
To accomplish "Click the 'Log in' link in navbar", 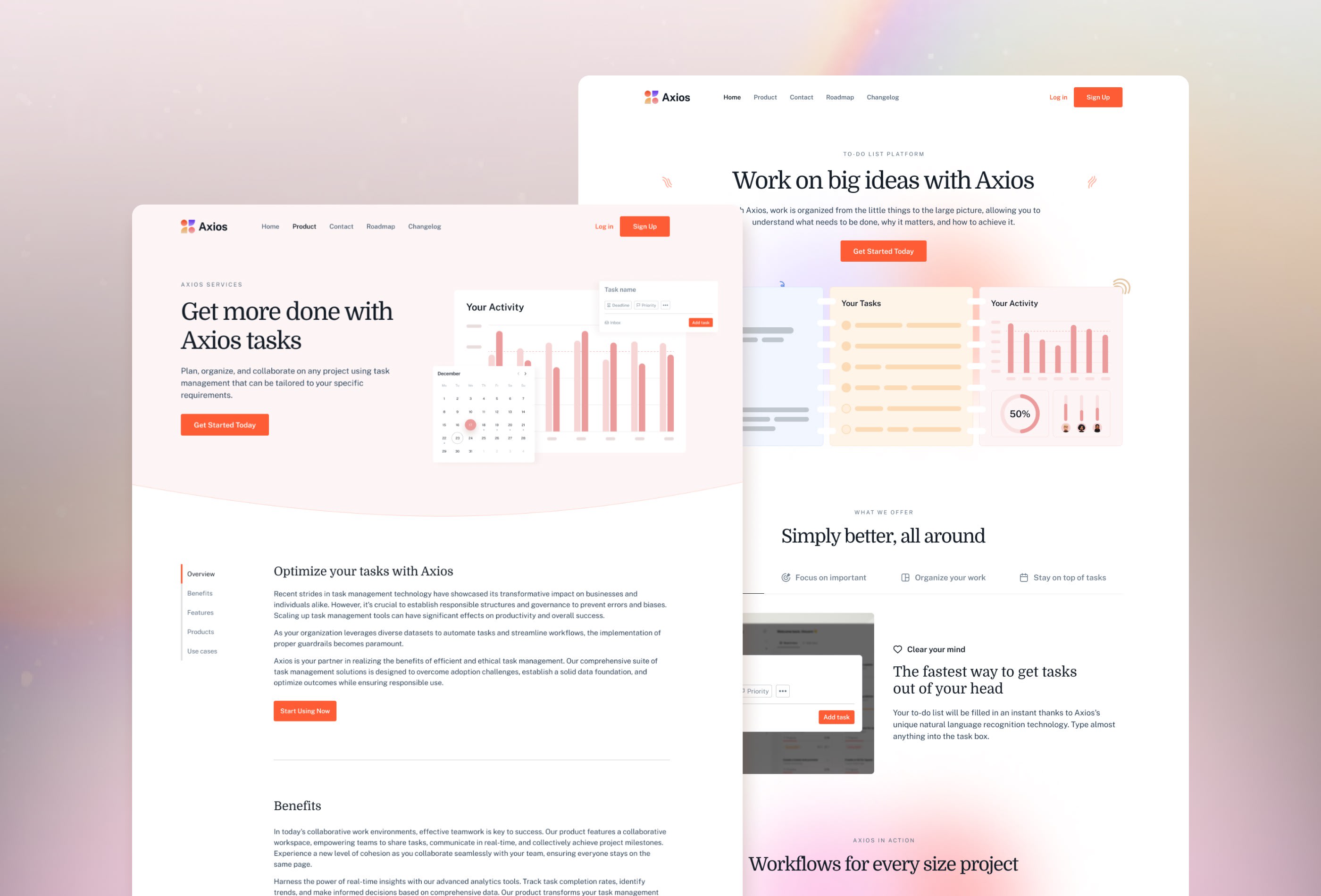I will 1057,97.
